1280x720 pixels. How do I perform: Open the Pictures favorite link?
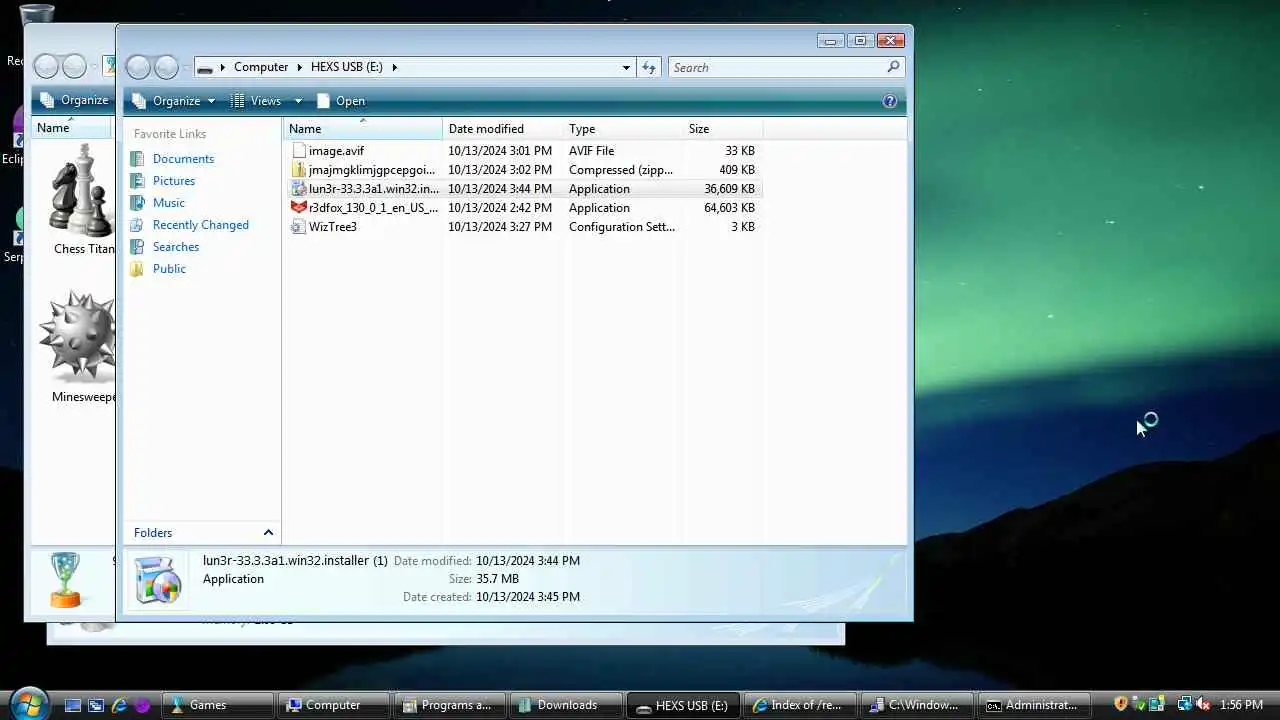(x=174, y=181)
